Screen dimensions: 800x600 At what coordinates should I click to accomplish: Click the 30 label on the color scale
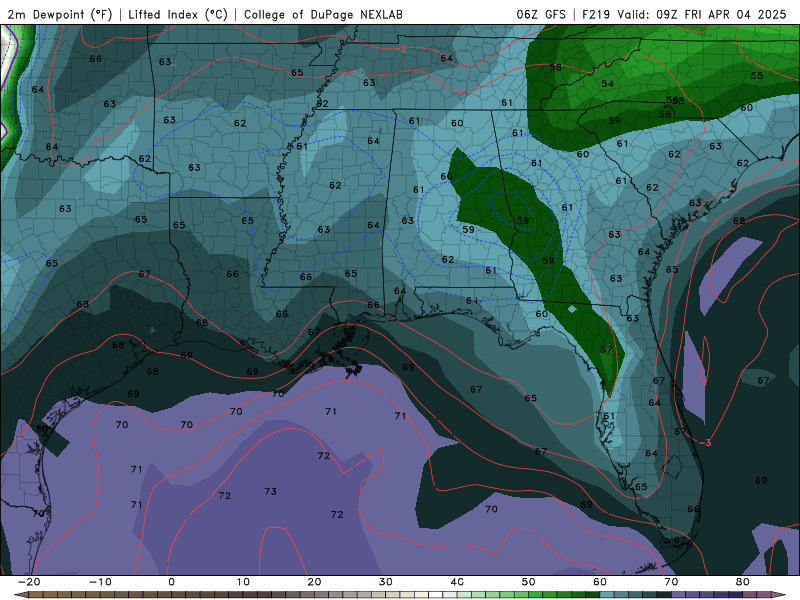click(x=386, y=582)
